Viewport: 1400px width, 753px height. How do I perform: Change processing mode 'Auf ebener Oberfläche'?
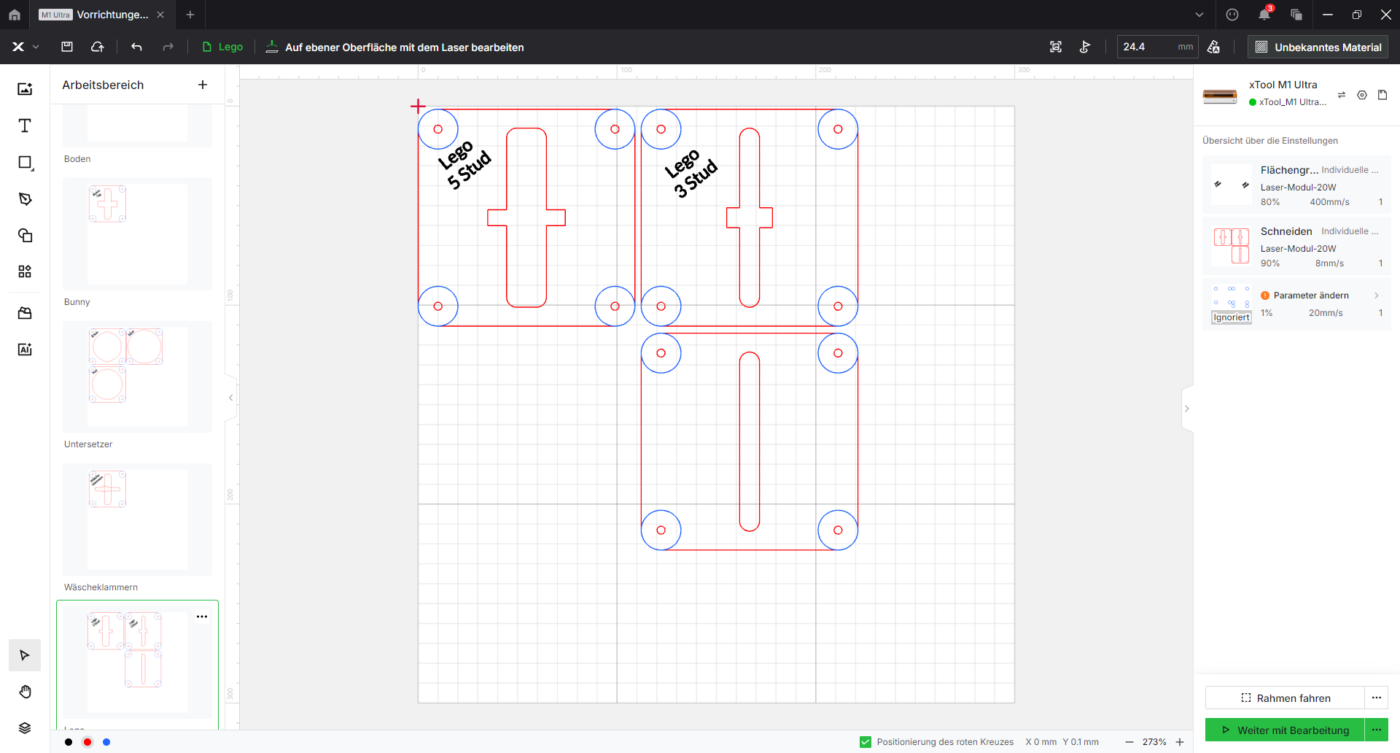[x=394, y=47]
